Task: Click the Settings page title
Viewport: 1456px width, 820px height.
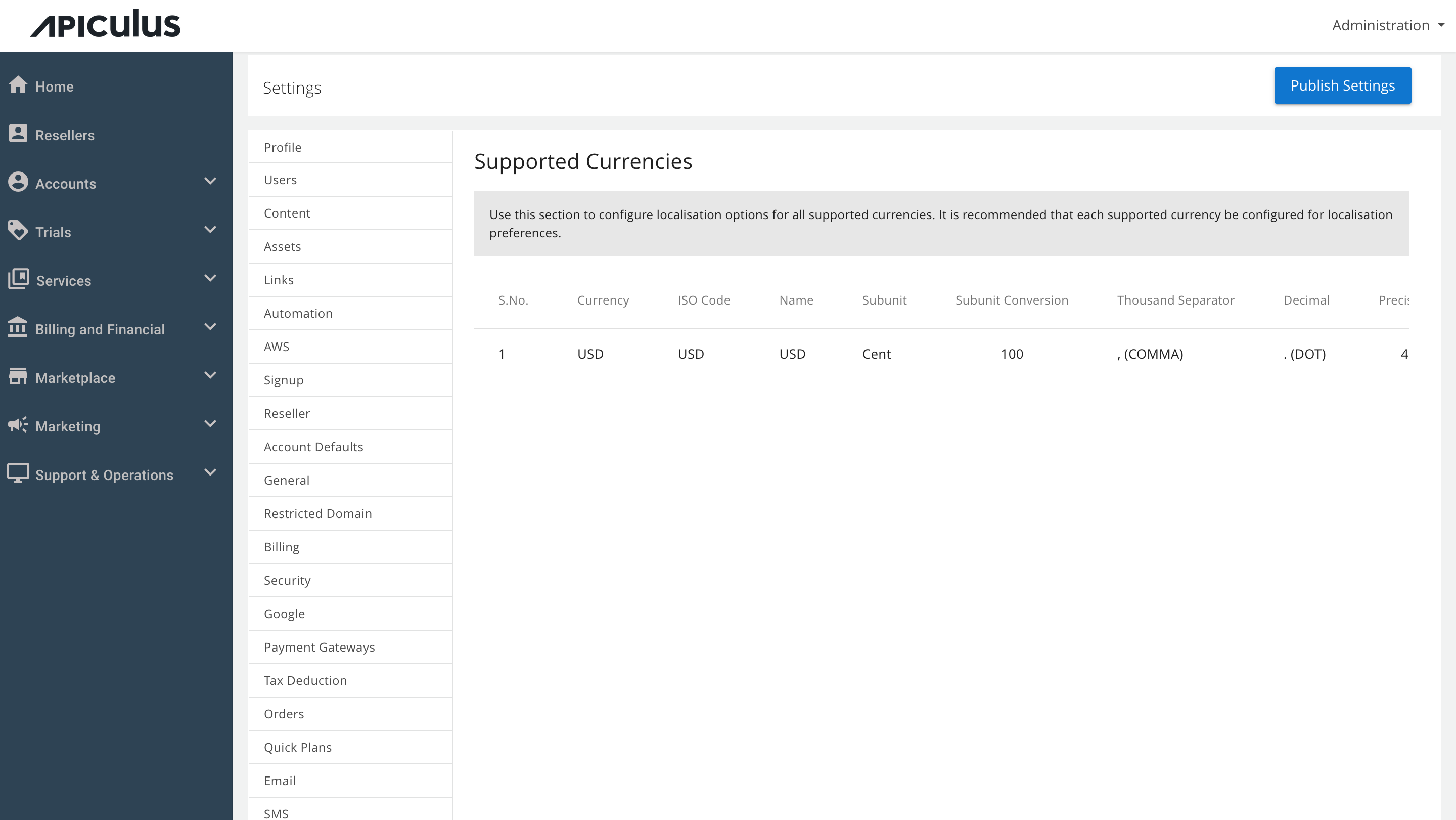Action: point(292,88)
